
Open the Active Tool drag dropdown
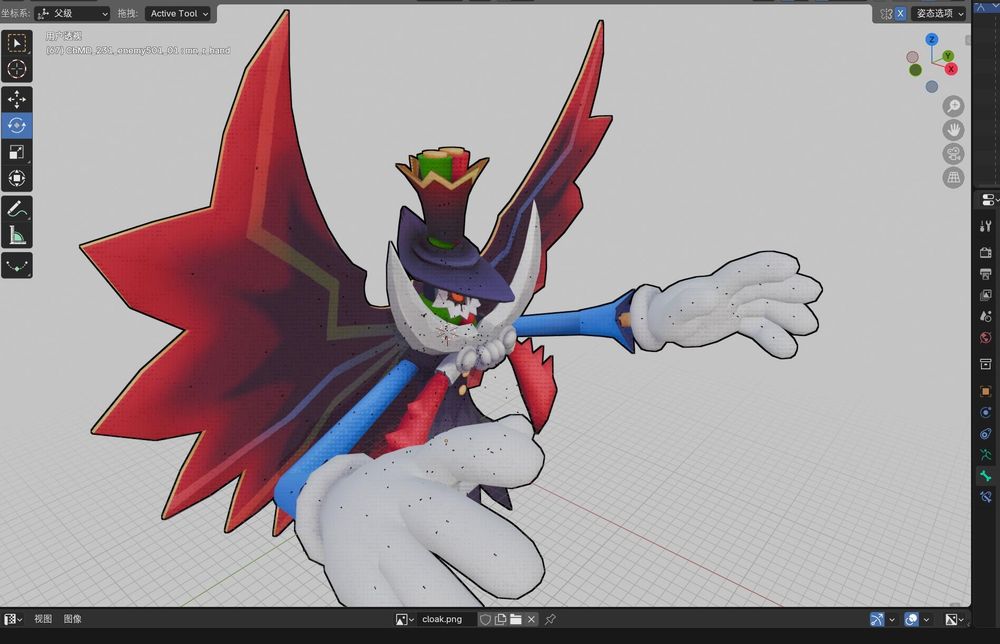pos(179,13)
